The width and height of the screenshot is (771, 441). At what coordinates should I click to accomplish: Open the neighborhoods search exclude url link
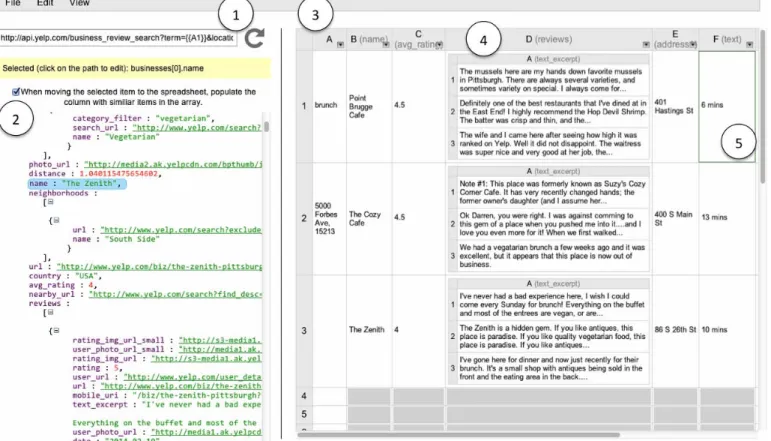181,230
